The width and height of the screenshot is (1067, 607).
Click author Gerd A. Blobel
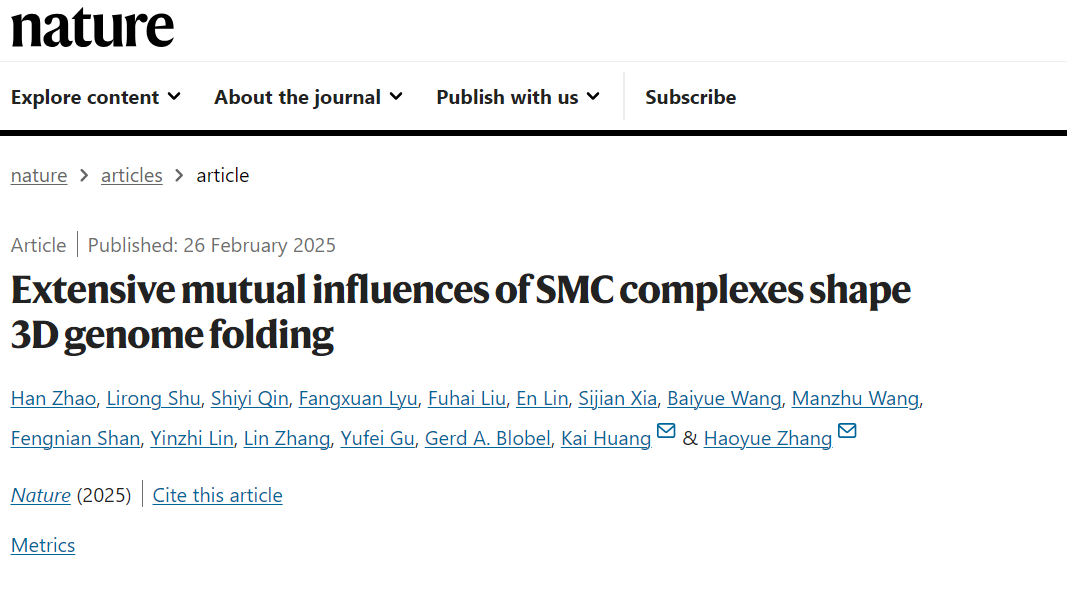point(488,439)
